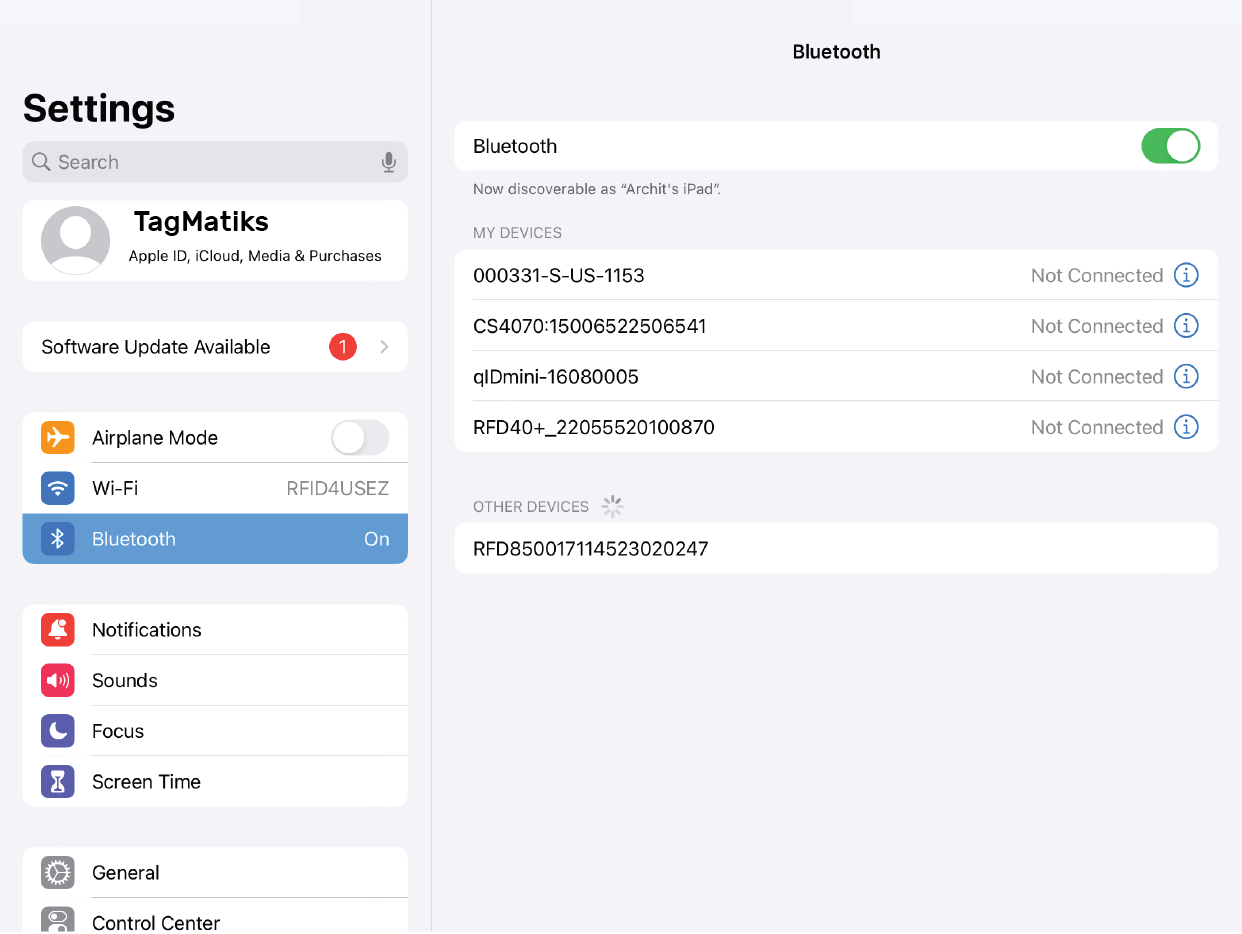Open TagMatiks Apple ID profile
The image size is (1242, 934).
(x=255, y=239)
